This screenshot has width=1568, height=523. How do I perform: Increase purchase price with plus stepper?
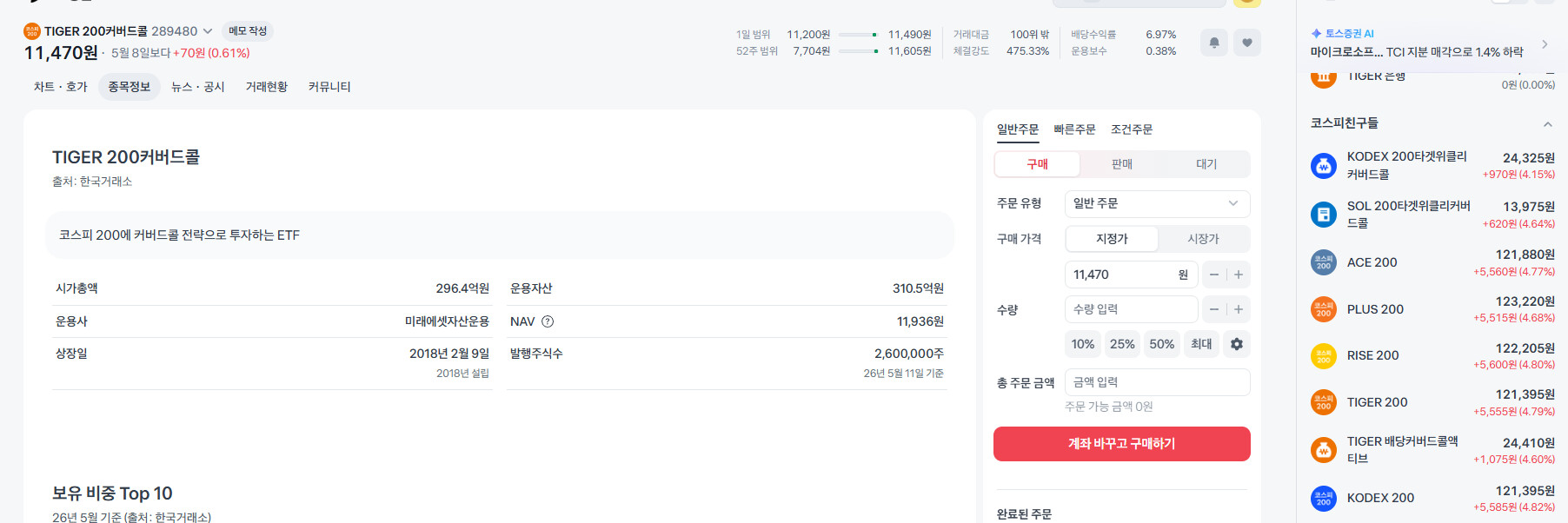pyautogui.click(x=1239, y=275)
